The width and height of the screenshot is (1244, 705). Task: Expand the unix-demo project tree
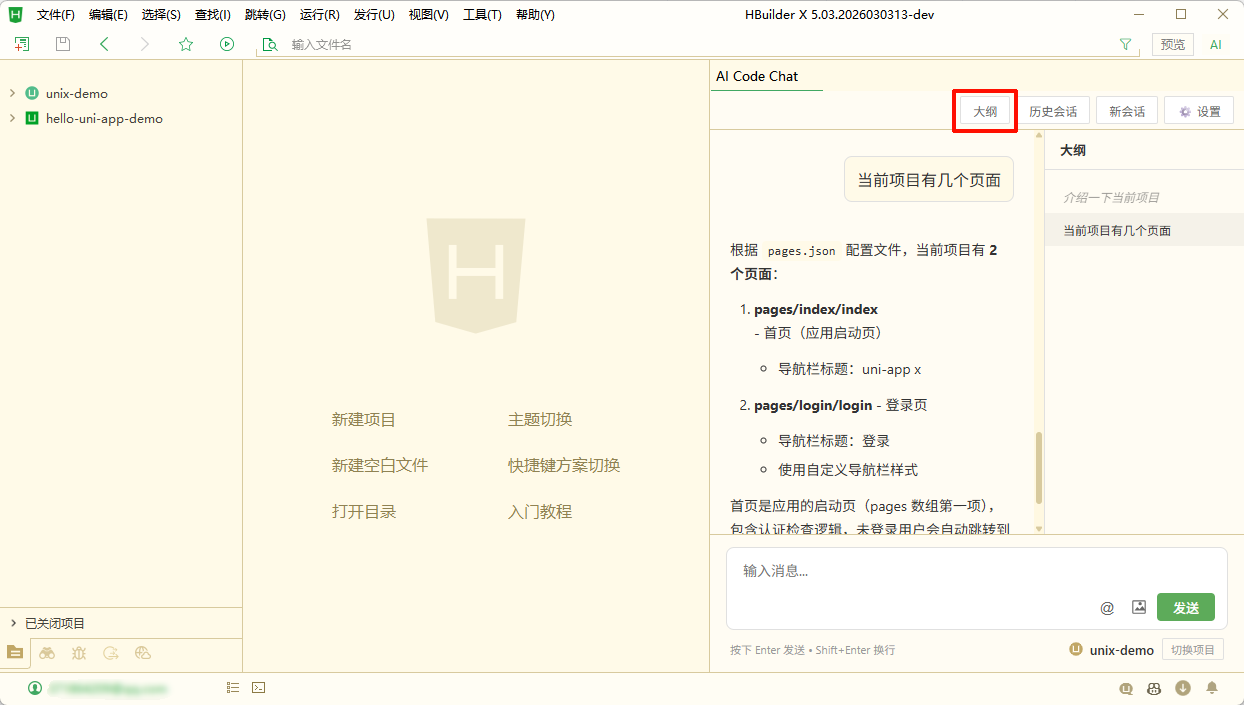pyautogui.click(x=12, y=93)
